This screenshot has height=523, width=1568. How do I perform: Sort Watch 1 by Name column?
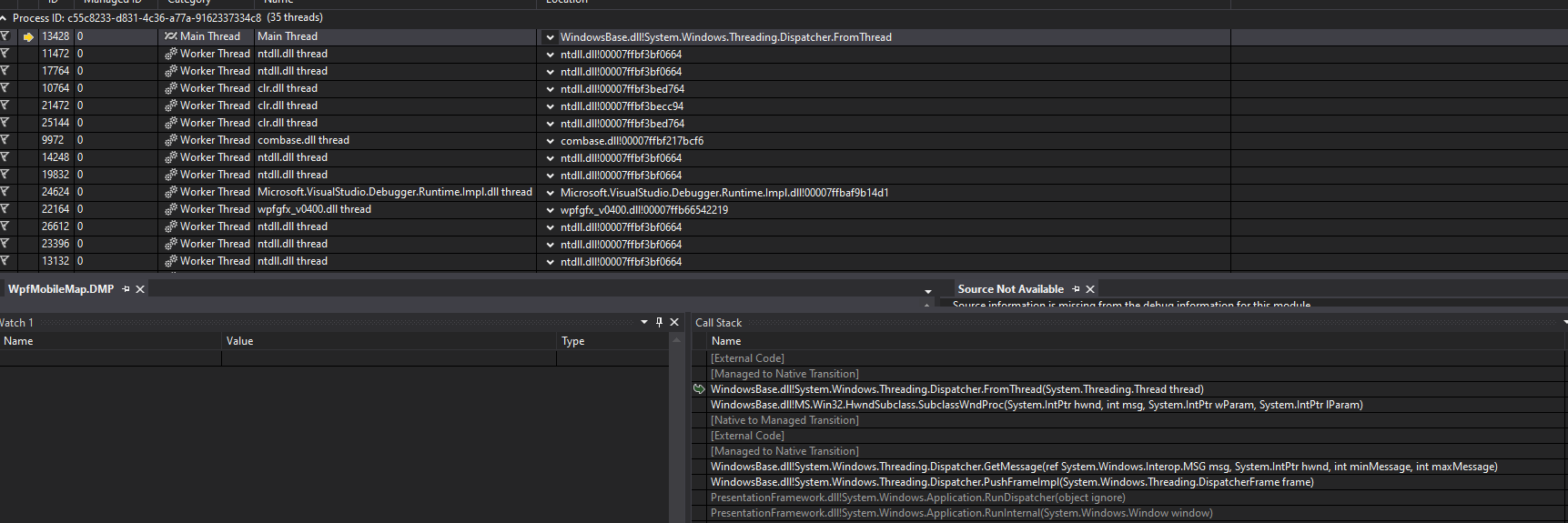coord(111,341)
